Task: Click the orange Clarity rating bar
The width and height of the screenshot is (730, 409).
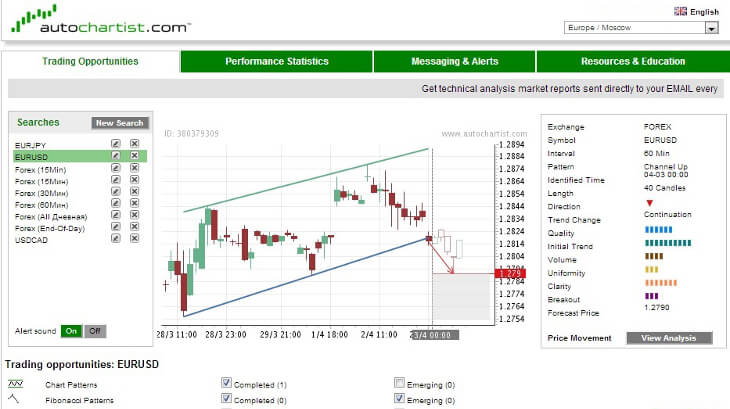Action: (661, 283)
